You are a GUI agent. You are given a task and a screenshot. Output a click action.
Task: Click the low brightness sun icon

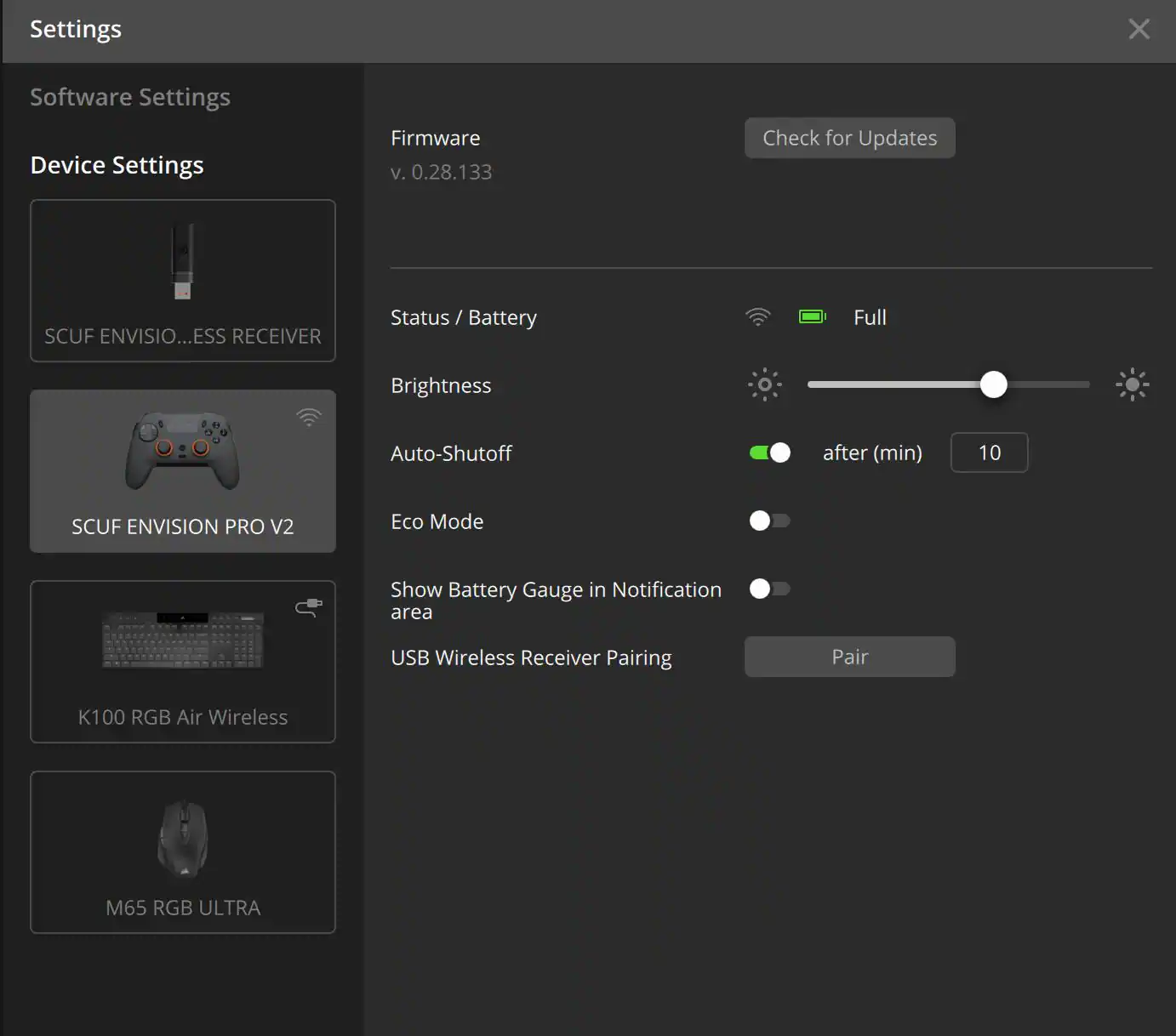[x=764, y=384]
